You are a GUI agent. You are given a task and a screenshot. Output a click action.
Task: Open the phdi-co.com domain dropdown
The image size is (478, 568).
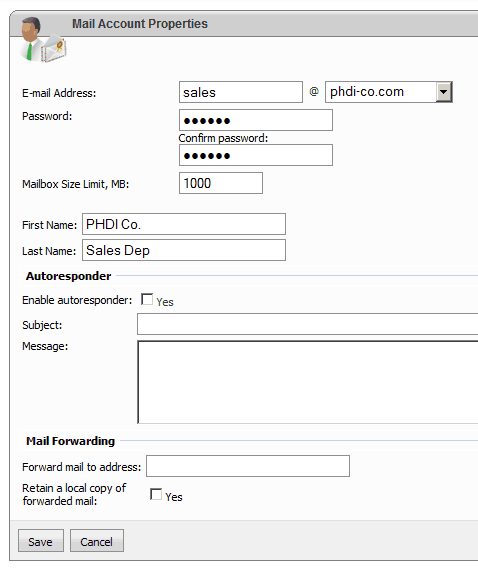[x=389, y=92]
